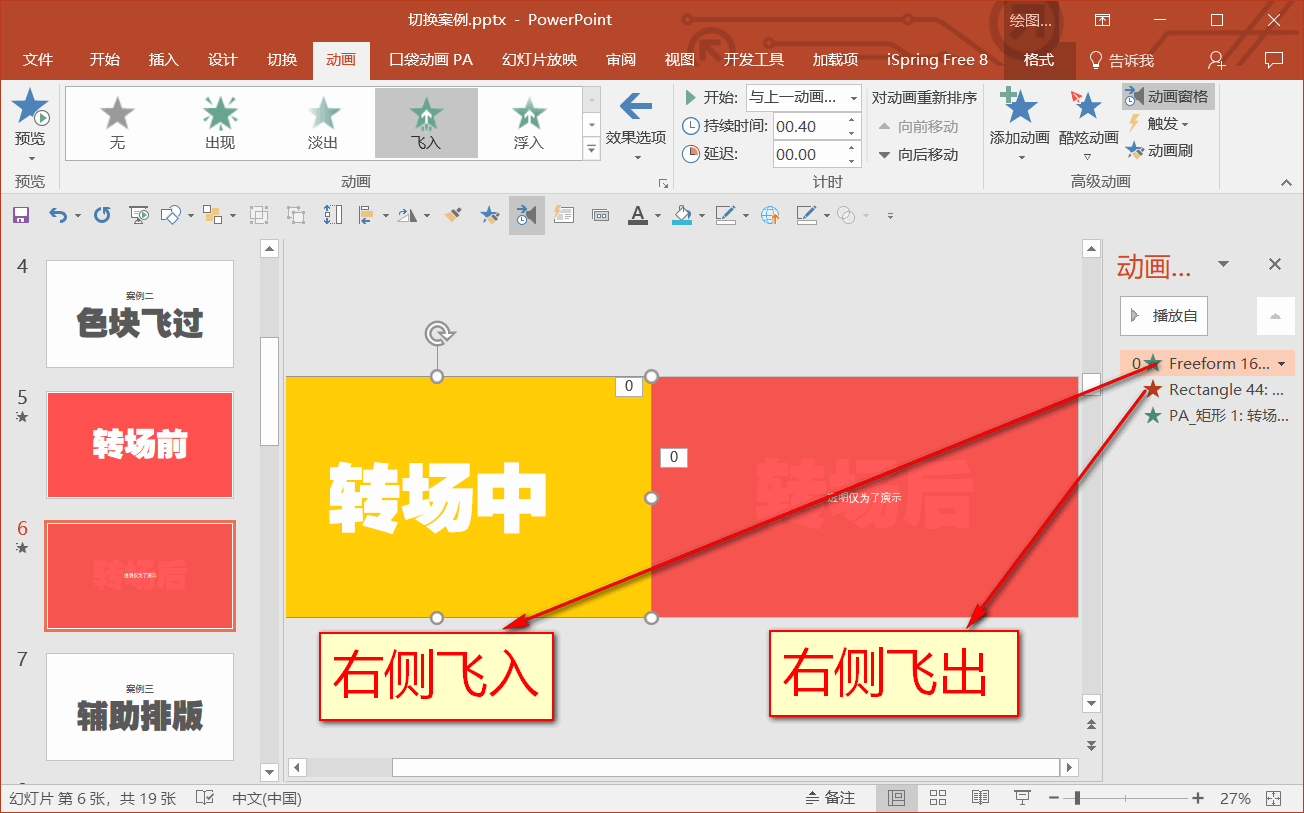Open the shapes icon in quick toolbar
Viewport: 1304px width, 813px height.
(x=170, y=215)
